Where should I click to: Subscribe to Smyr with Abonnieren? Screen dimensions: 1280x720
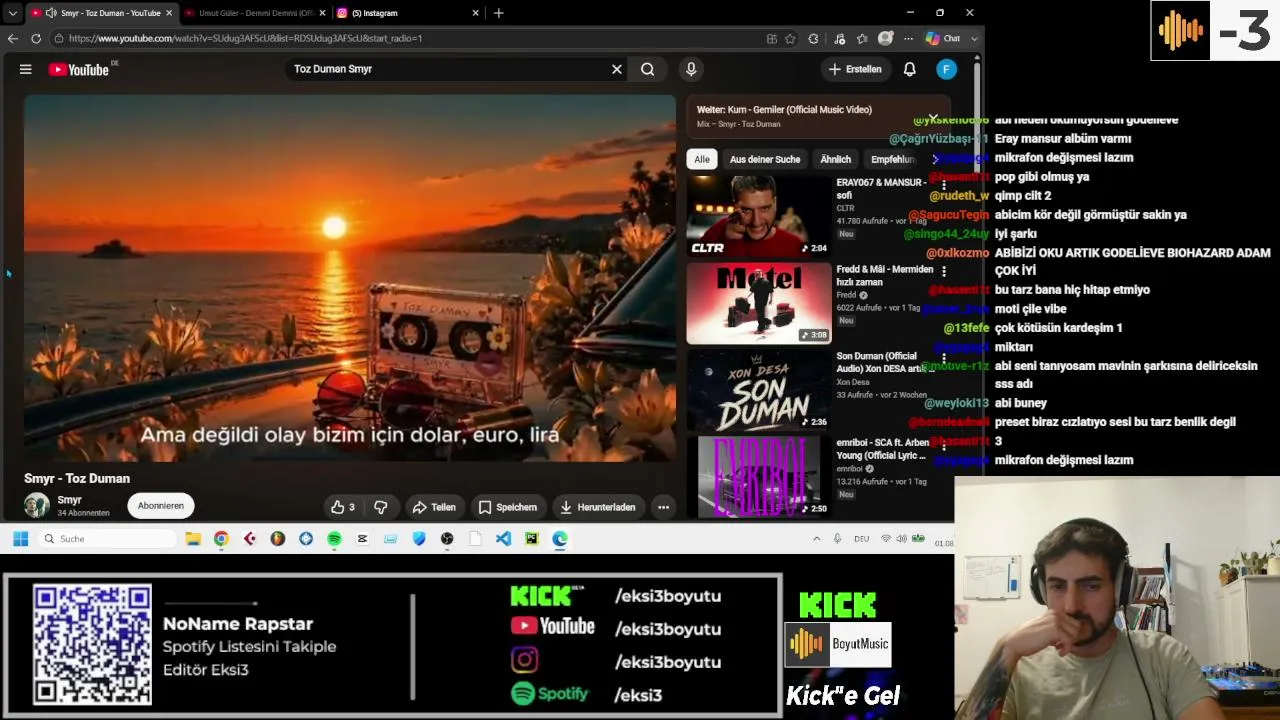[x=161, y=506]
